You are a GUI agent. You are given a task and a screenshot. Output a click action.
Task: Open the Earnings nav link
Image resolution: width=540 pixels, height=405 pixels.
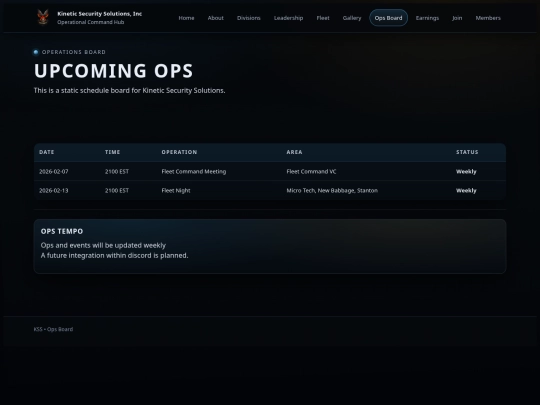click(x=427, y=18)
